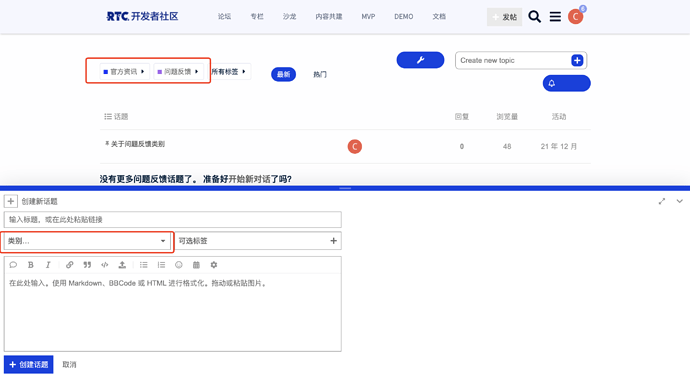Toggle composer fullscreen with the expand arrows

coord(661,201)
